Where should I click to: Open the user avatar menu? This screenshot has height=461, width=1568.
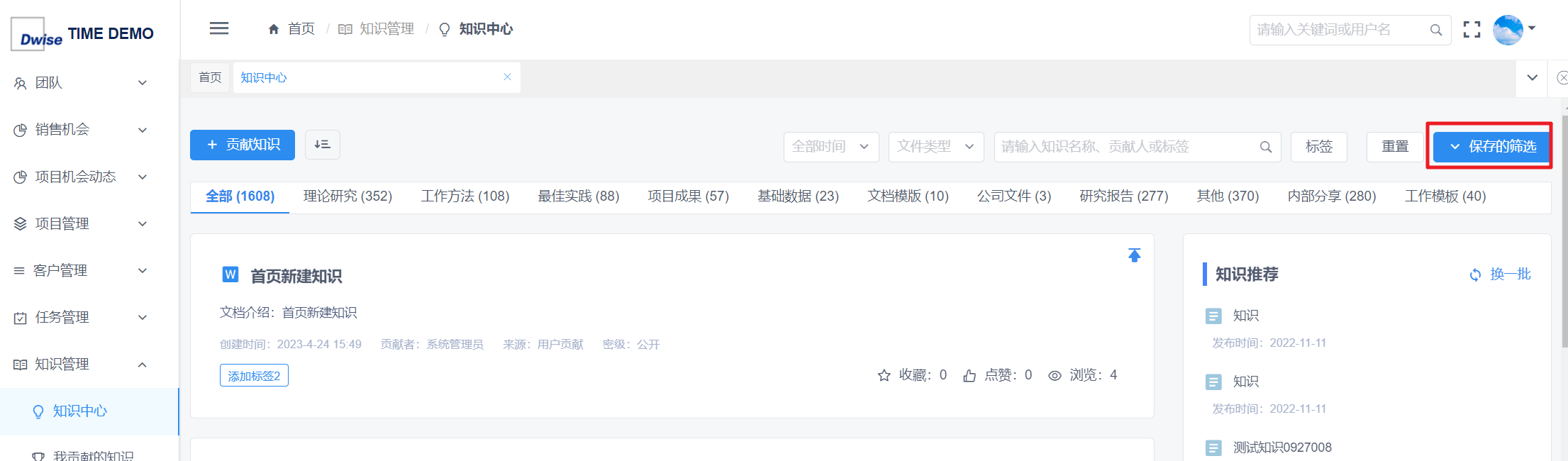coord(1513,30)
